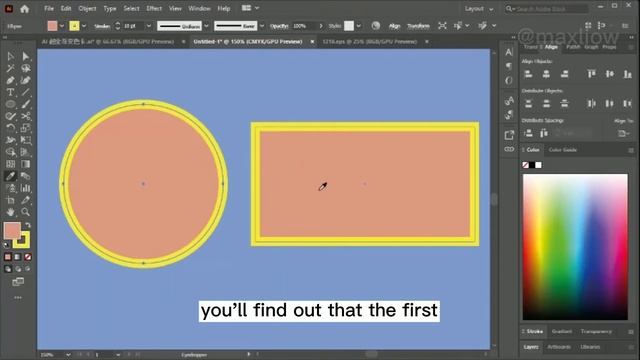Open the Effect menu
Viewport: 640px width, 360px height.
tap(154, 8)
